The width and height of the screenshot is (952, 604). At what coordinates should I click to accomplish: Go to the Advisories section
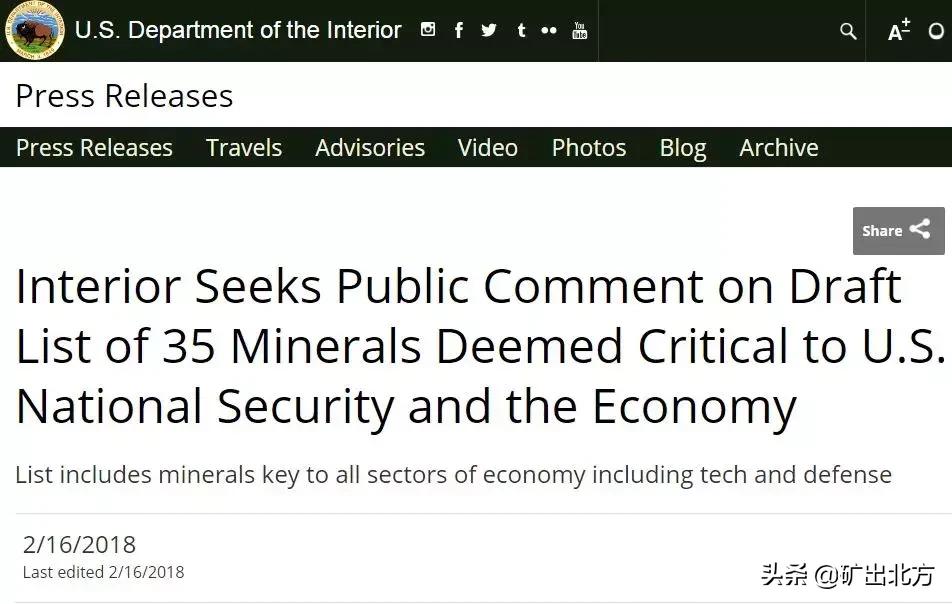[370, 148]
